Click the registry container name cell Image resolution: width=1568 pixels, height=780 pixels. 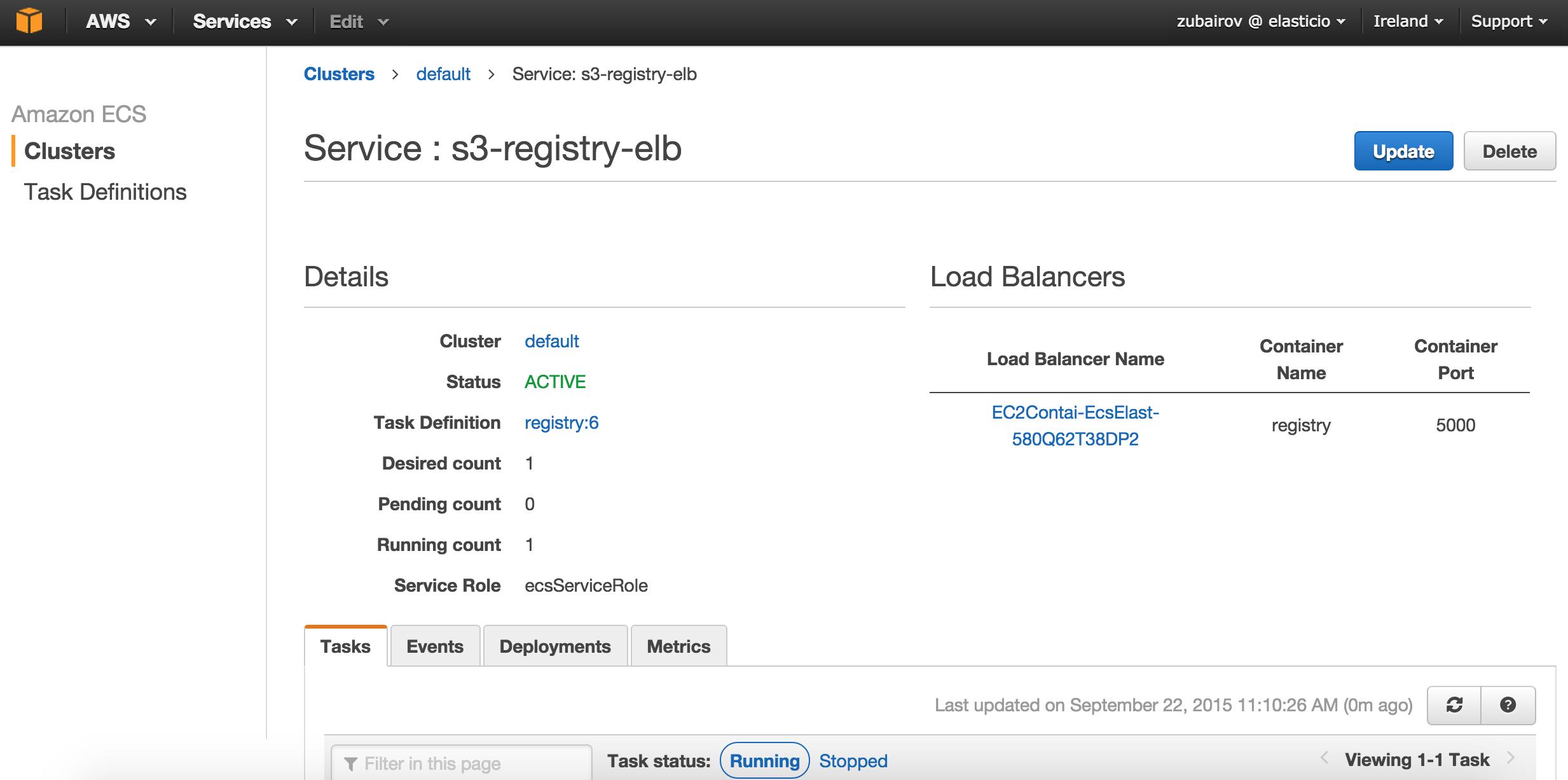(x=1301, y=426)
